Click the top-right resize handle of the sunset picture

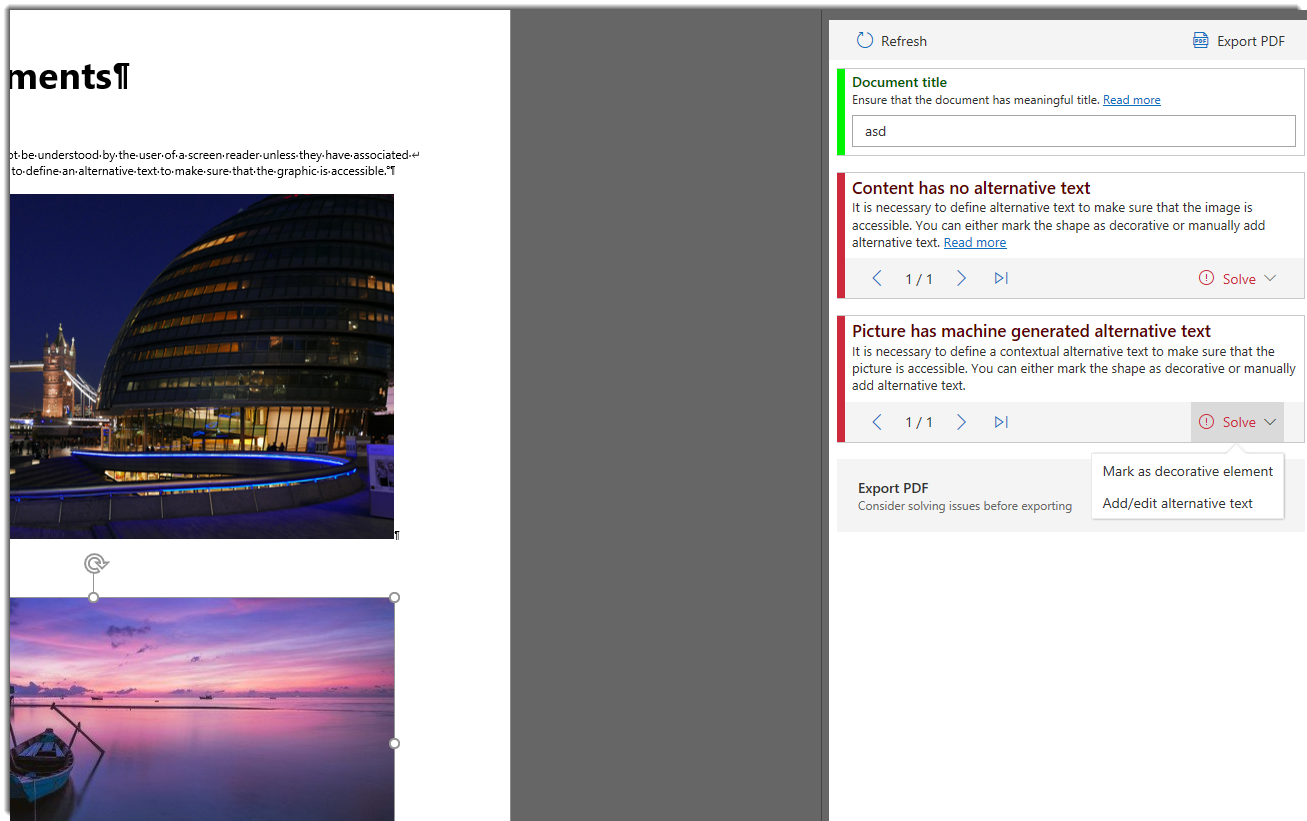[394, 597]
